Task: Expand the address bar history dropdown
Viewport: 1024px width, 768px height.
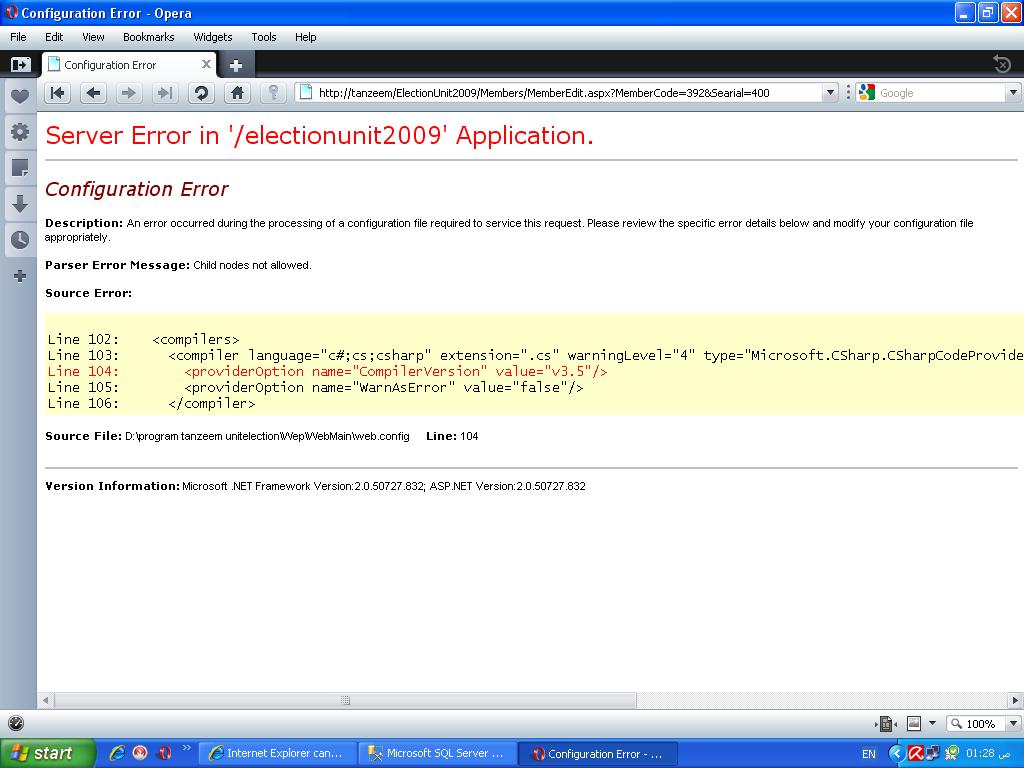Action: click(830, 93)
